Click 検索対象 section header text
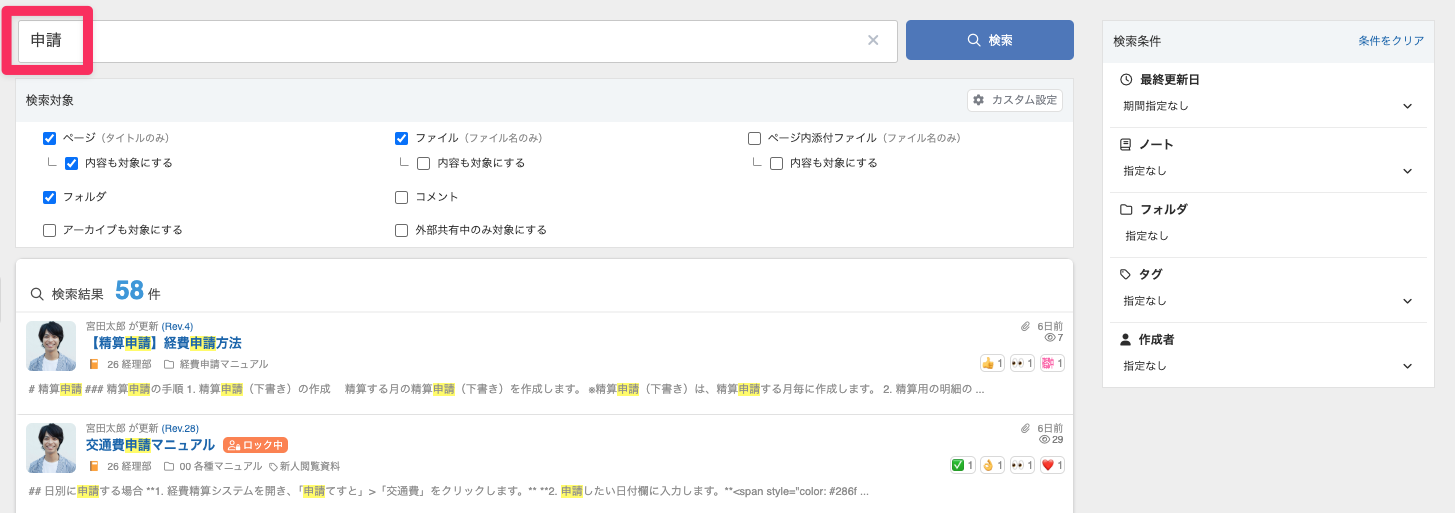The image size is (1455, 513). coord(50,101)
